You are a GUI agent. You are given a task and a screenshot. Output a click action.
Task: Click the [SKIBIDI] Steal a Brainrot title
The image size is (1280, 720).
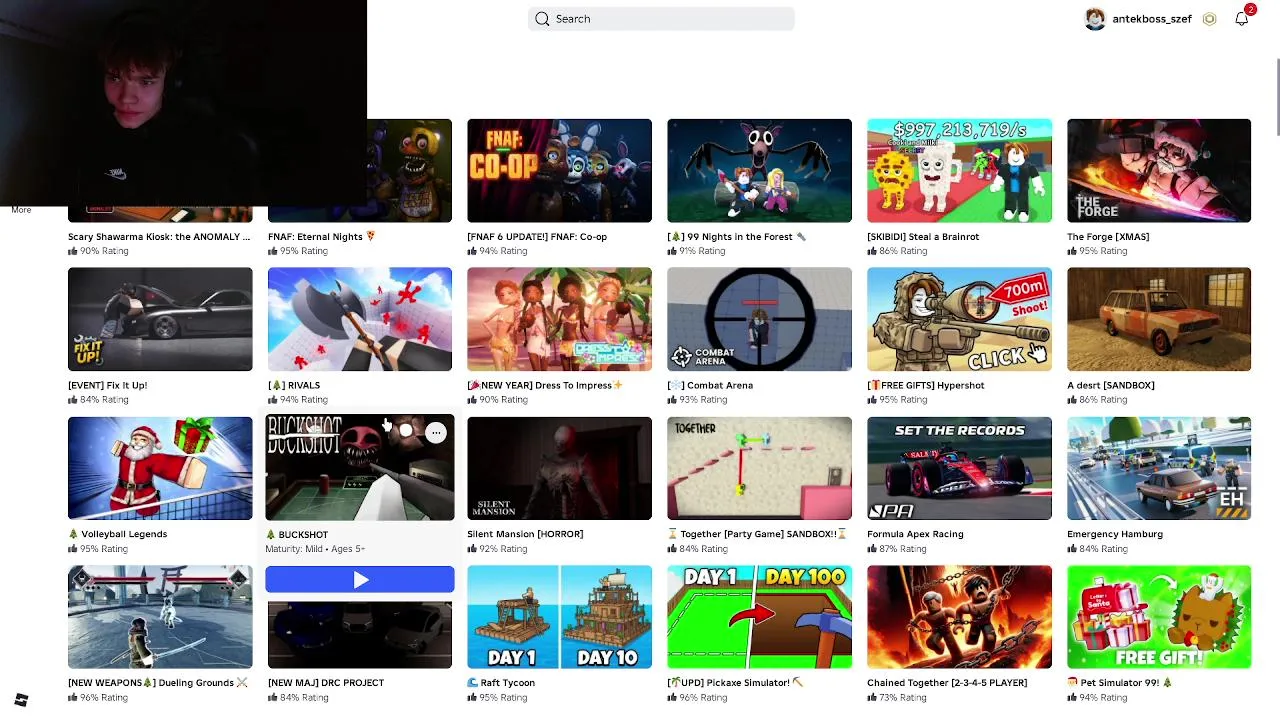point(923,237)
